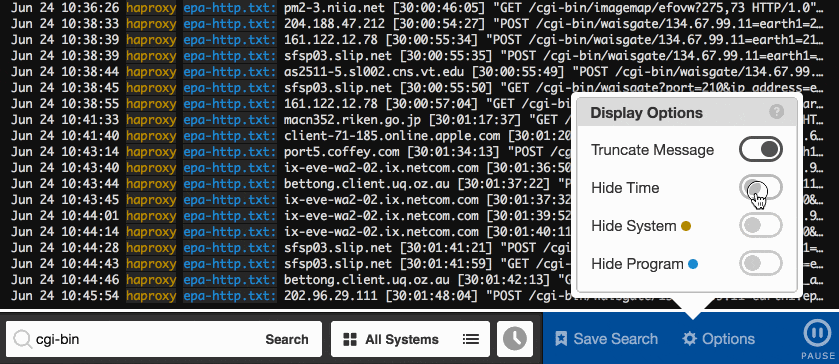Click haproxy on the 10:45:54 log line

tap(151, 295)
